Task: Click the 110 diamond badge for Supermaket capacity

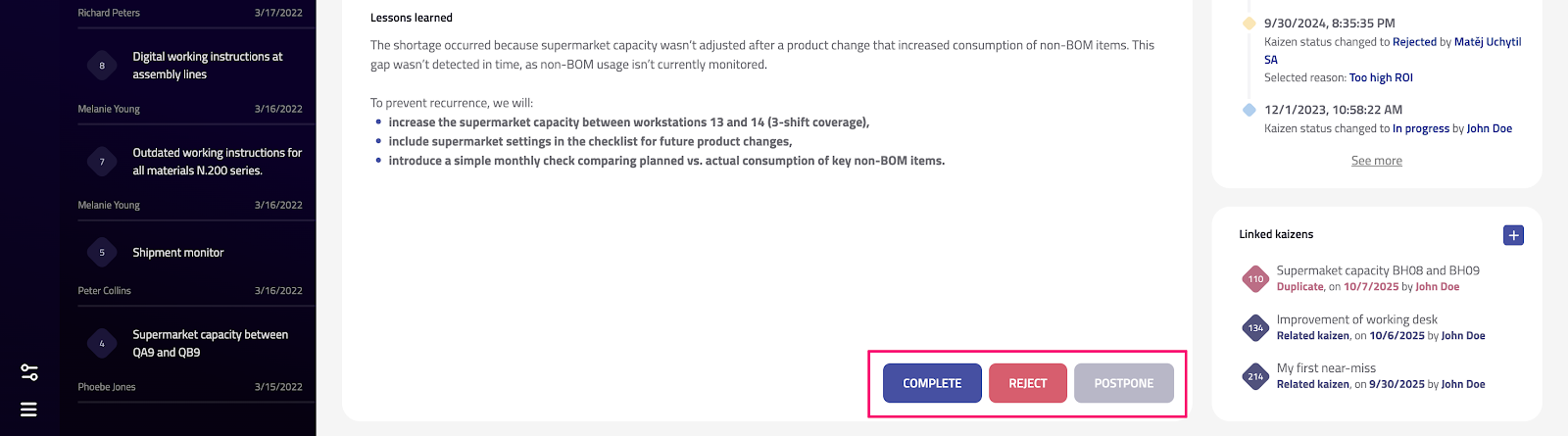Action: (x=1255, y=279)
